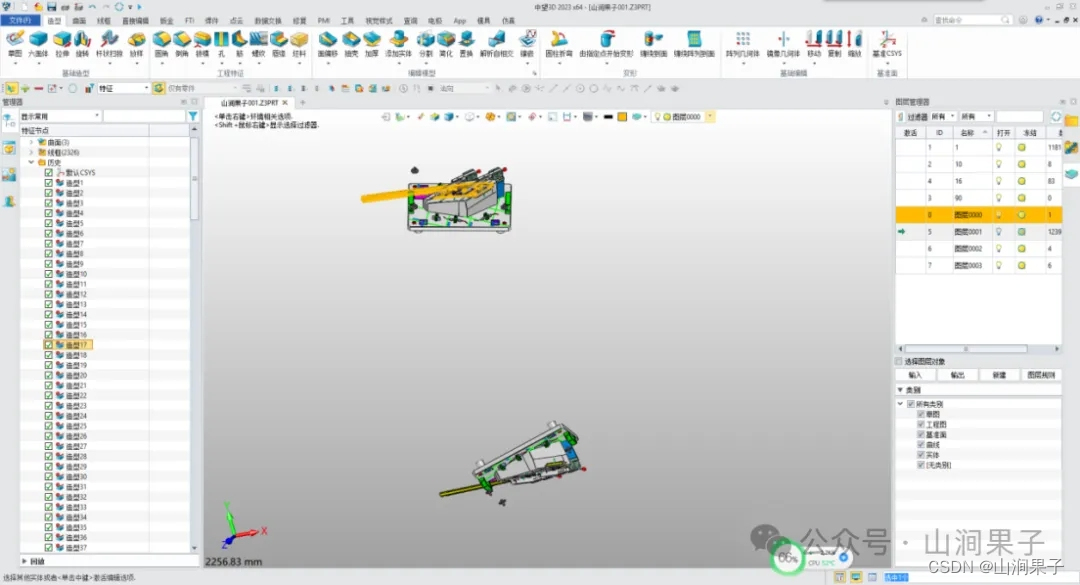Open the first 所有 filter dropdown in layer manager
The image size is (1080, 585).
(943, 116)
